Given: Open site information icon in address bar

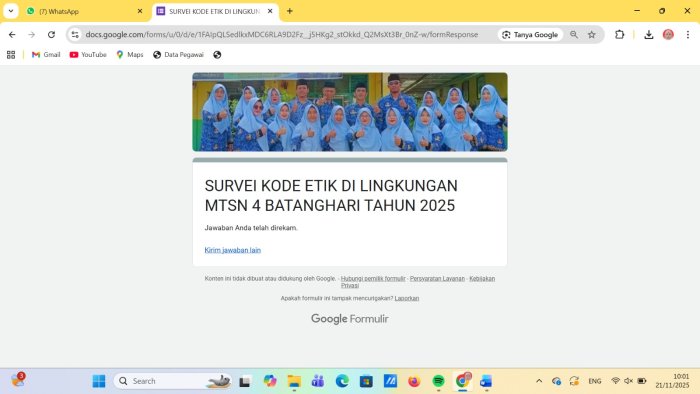Looking at the screenshot, I should [x=75, y=34].
